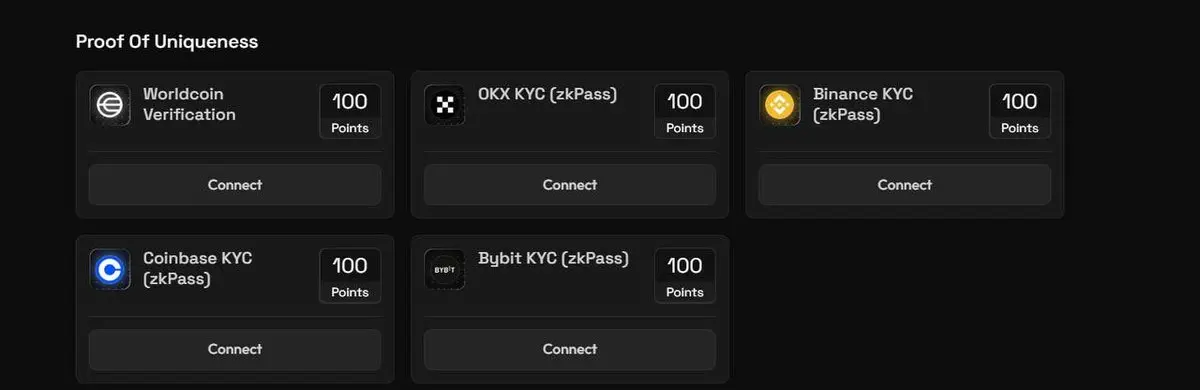Connect Coinbase KYC via zkPass
1200x390 pixels.
click(235, 349)
